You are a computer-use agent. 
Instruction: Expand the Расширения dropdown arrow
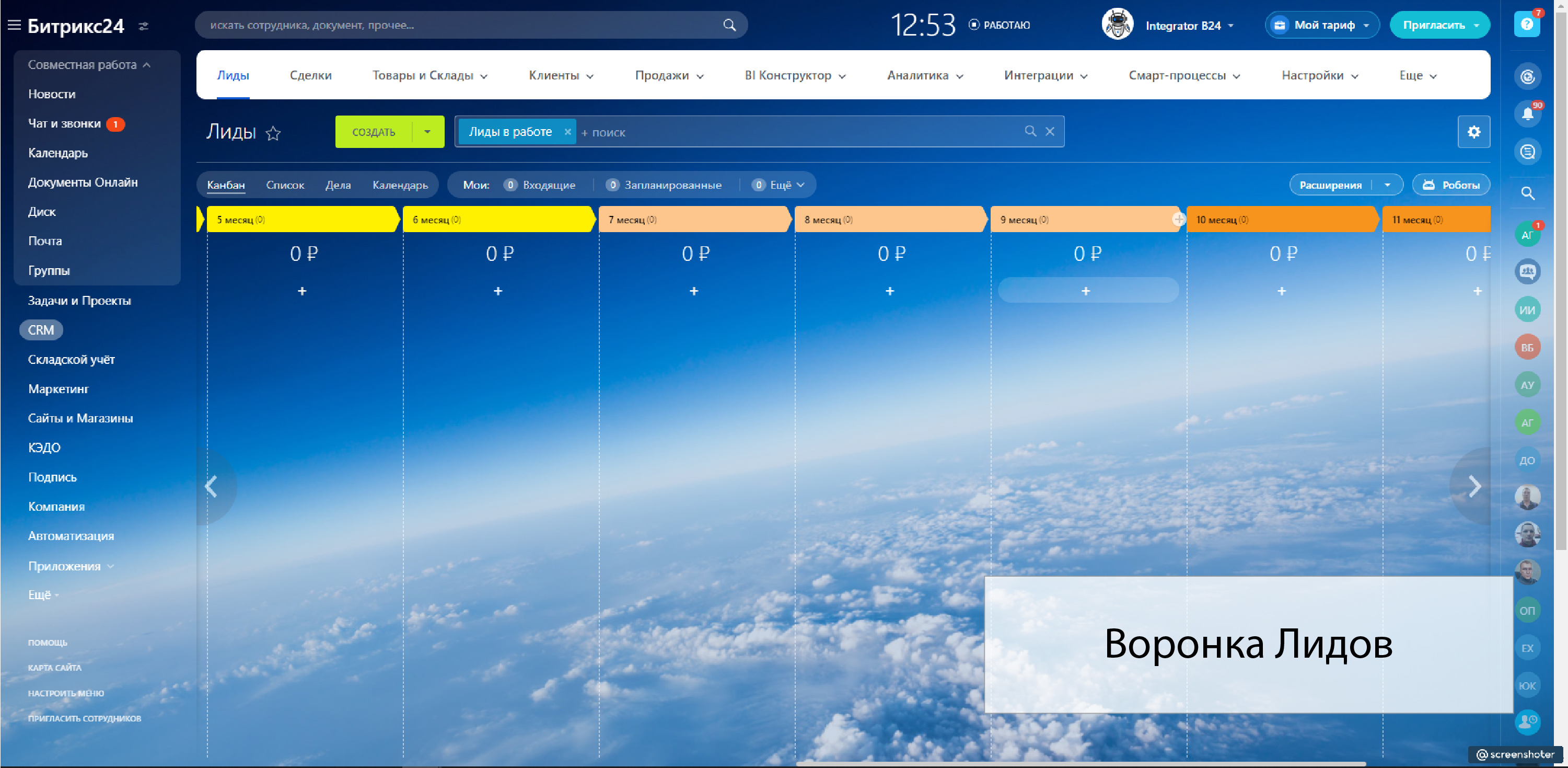(x=1387, y=185)
